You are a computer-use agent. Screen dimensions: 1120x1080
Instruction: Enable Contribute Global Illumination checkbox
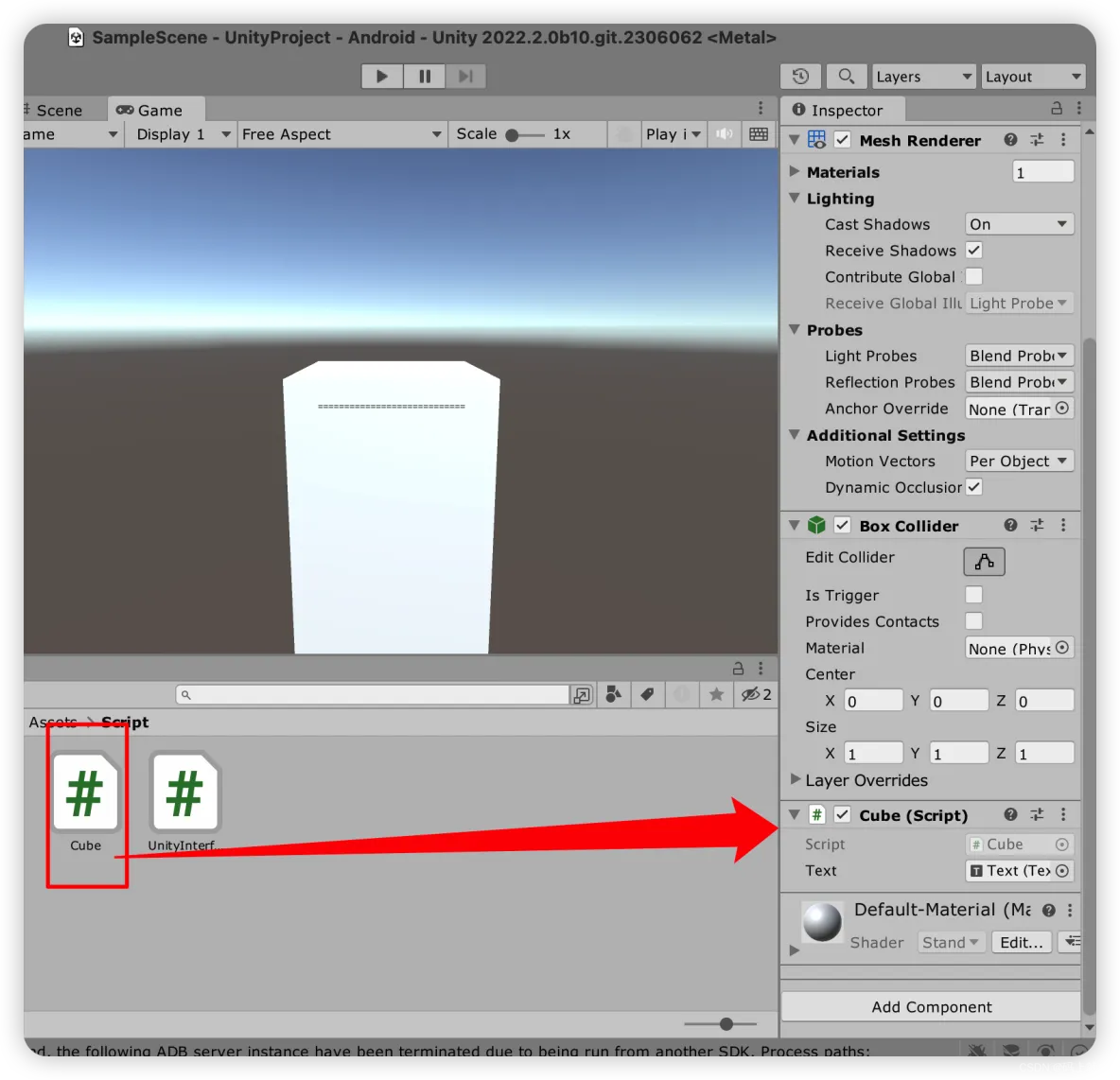click(x=973, y=277)
